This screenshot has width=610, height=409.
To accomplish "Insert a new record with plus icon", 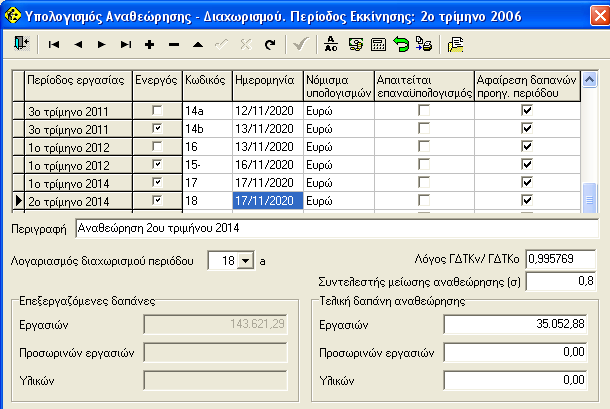I will 150,44.
